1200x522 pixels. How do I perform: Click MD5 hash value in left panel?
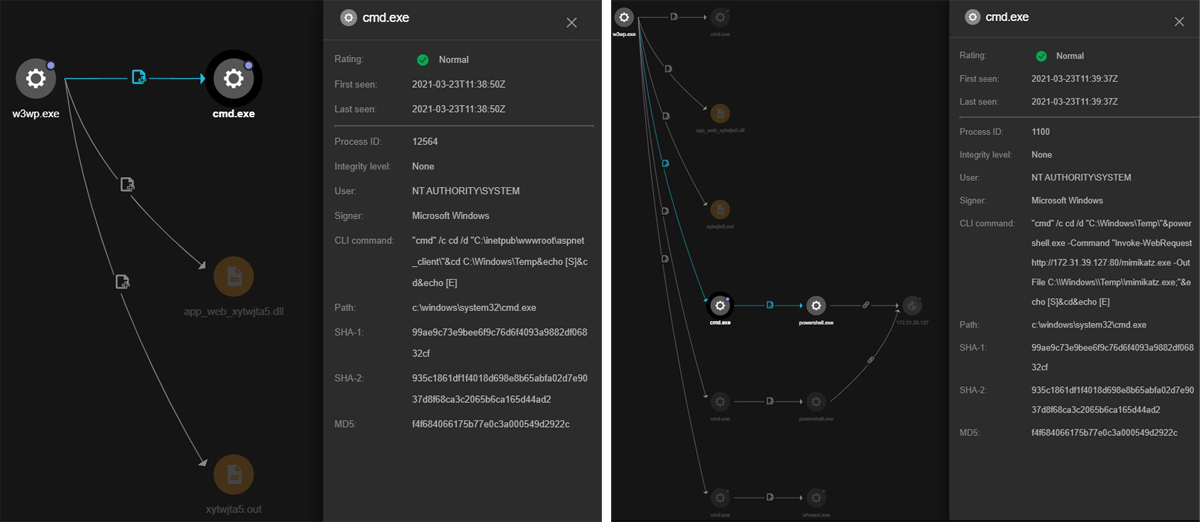point(490,424)
